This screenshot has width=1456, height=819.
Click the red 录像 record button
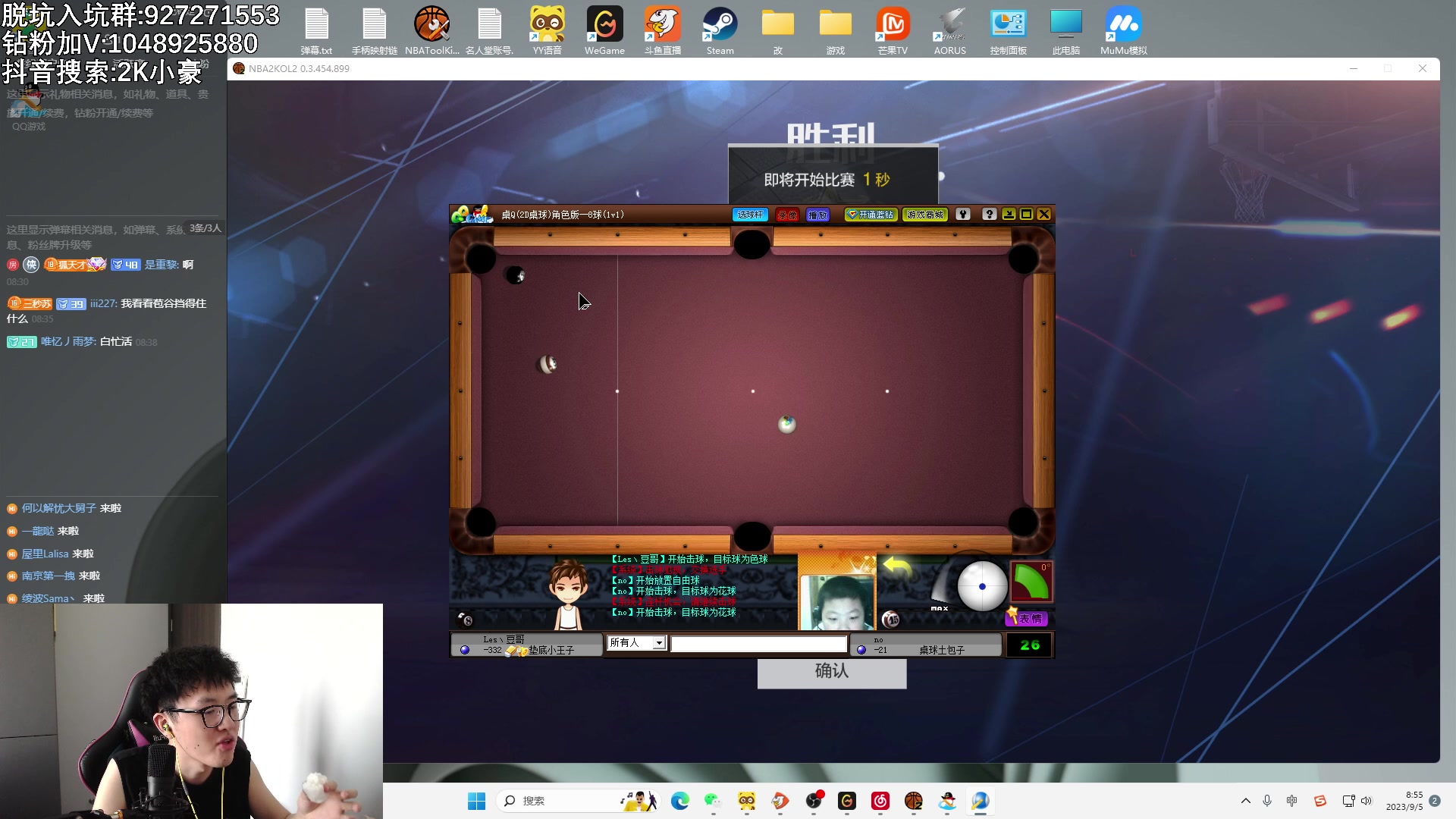coord(787,215)
